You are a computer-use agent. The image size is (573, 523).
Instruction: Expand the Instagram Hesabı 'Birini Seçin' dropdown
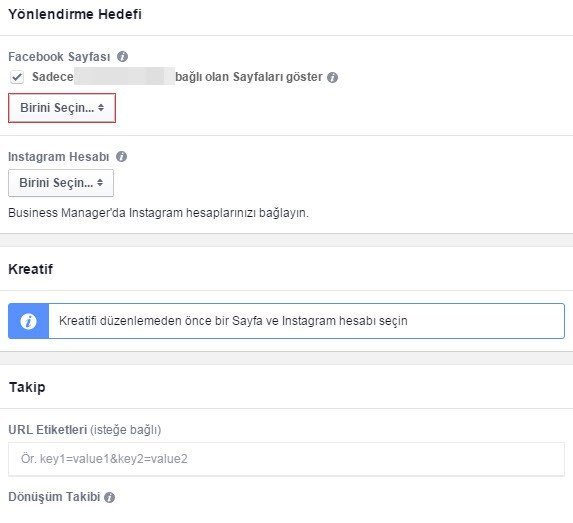[x=61, y=183]
